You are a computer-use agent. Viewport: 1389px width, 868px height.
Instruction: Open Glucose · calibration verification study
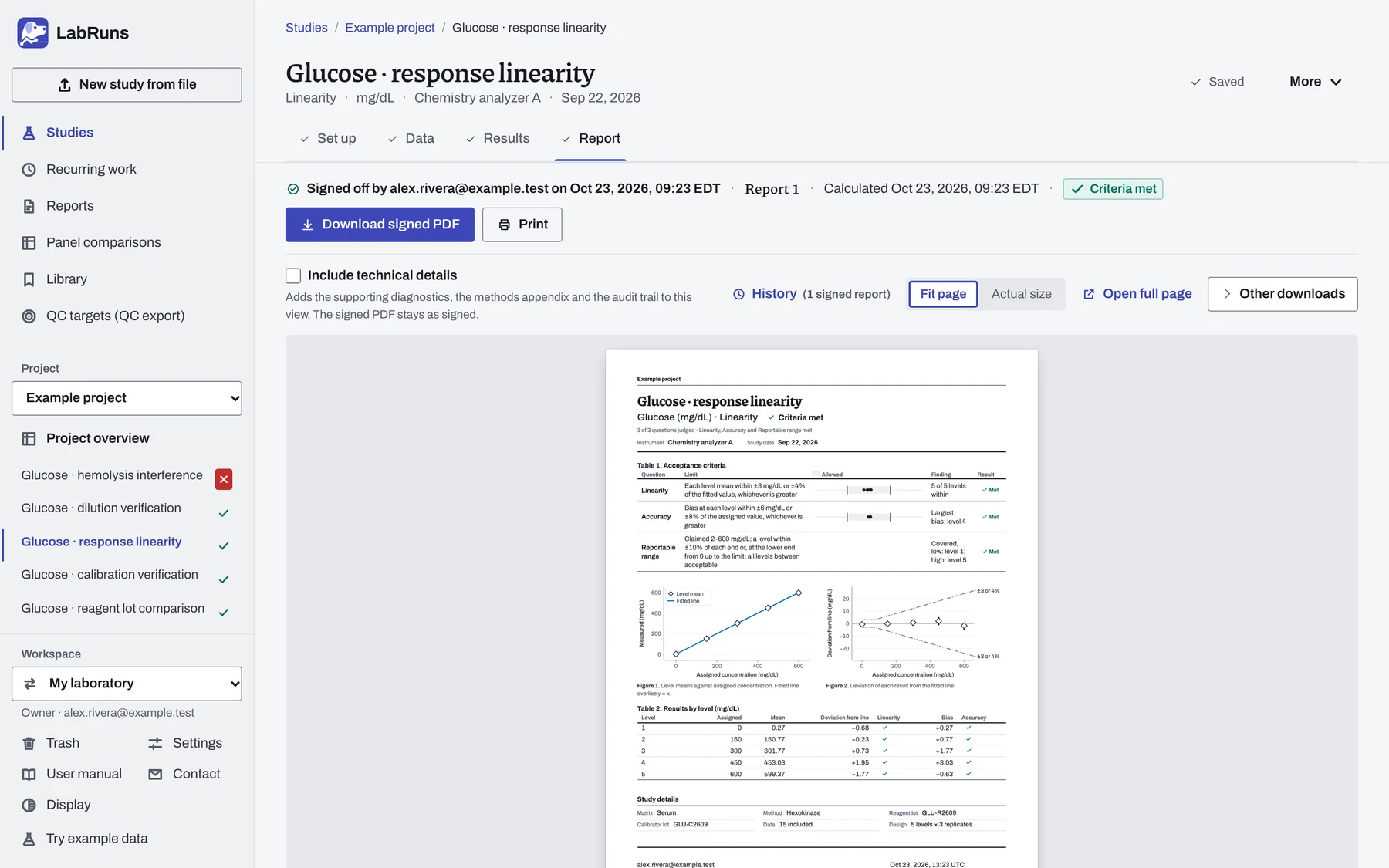pyautogui.click(x=110, y=575)
